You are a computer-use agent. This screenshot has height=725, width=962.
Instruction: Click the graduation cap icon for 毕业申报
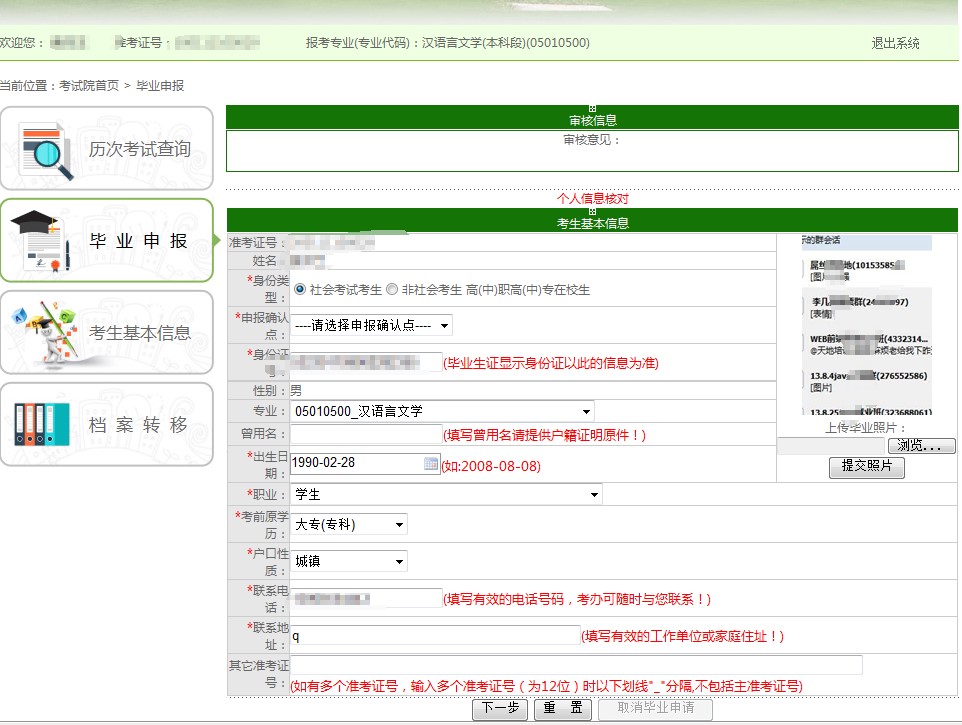tap(41, 241)
